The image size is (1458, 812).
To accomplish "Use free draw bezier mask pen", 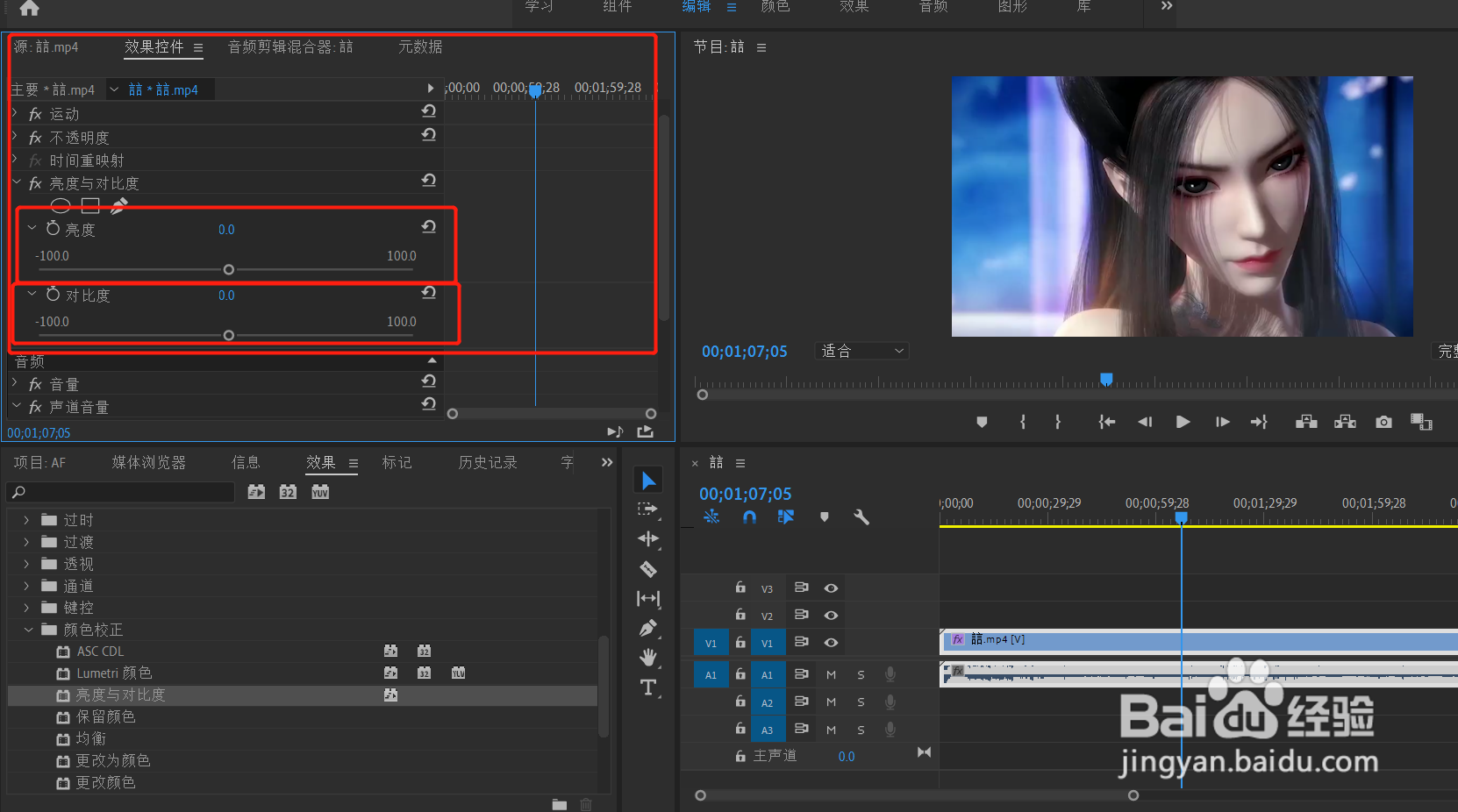I will point(119,206).
